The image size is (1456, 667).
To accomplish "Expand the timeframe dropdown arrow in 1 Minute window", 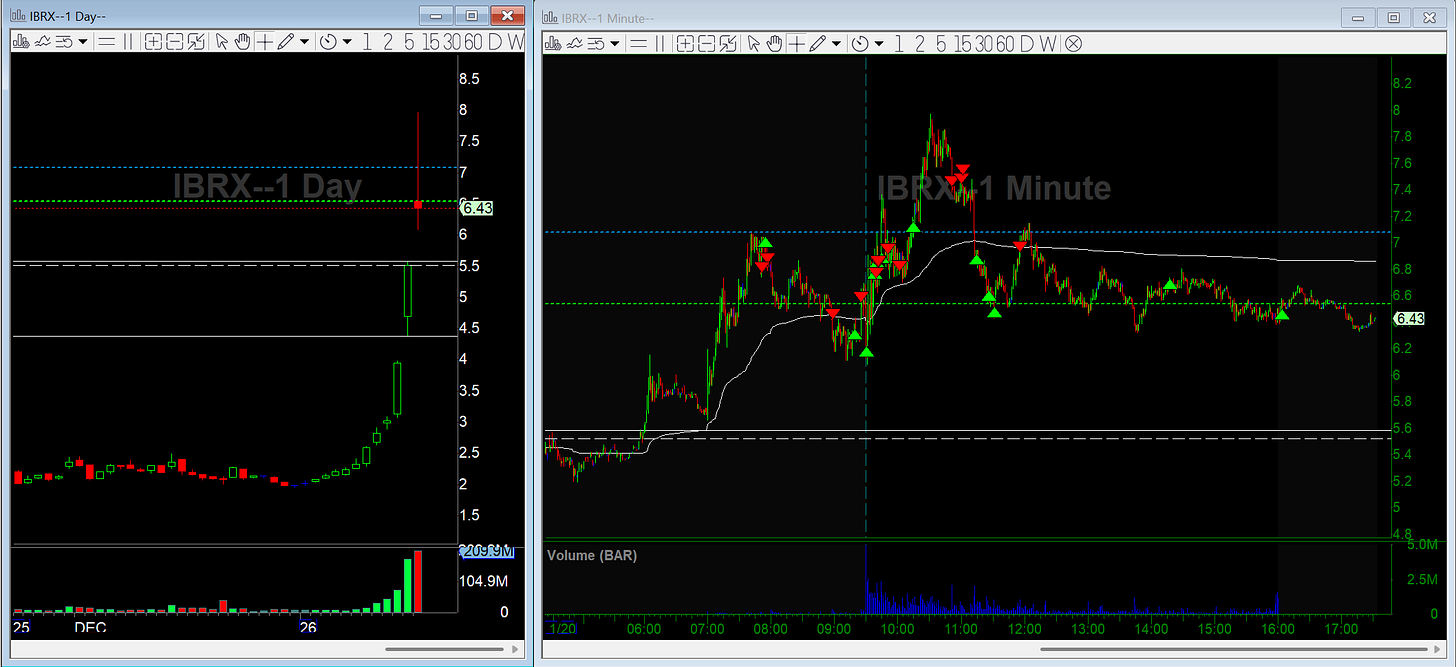I will [878, 43].
